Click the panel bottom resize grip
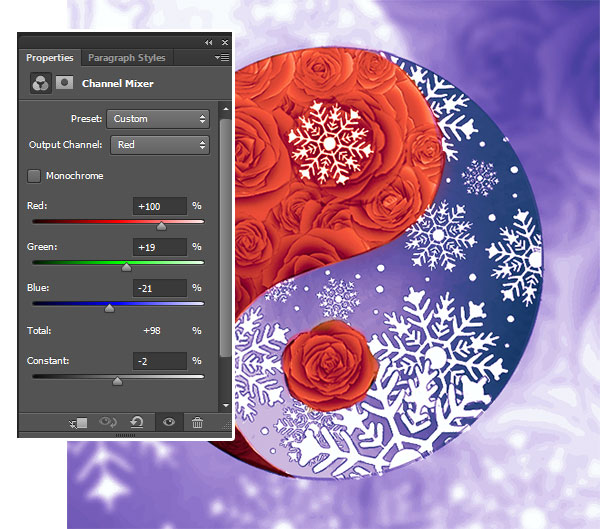Viewport: 600px width, 529px height. (125, 435)
